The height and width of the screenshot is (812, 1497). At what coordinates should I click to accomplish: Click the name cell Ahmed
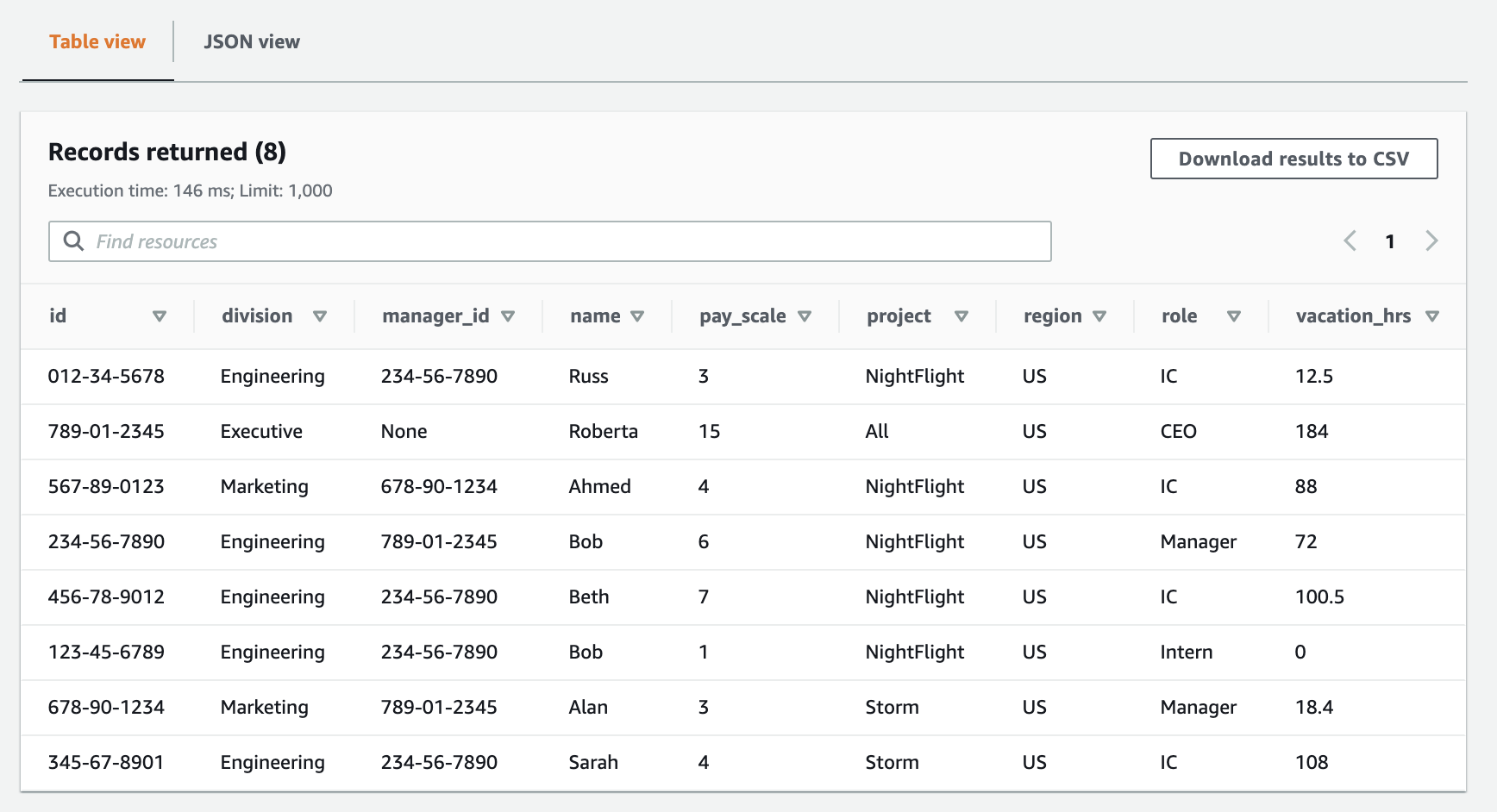tap(599, 486)
